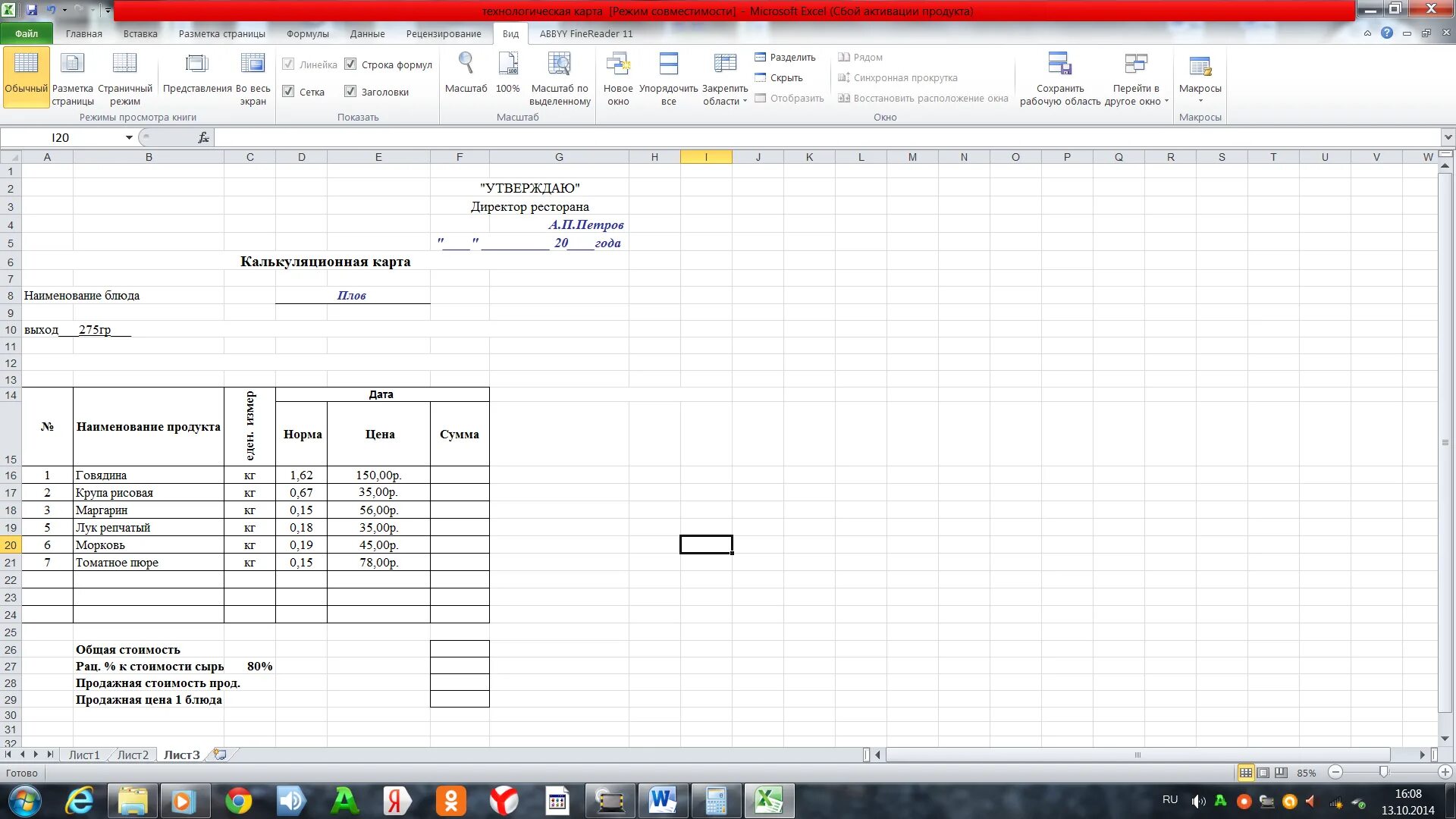Open the Формулы ribbon tab

click(307, 33)
